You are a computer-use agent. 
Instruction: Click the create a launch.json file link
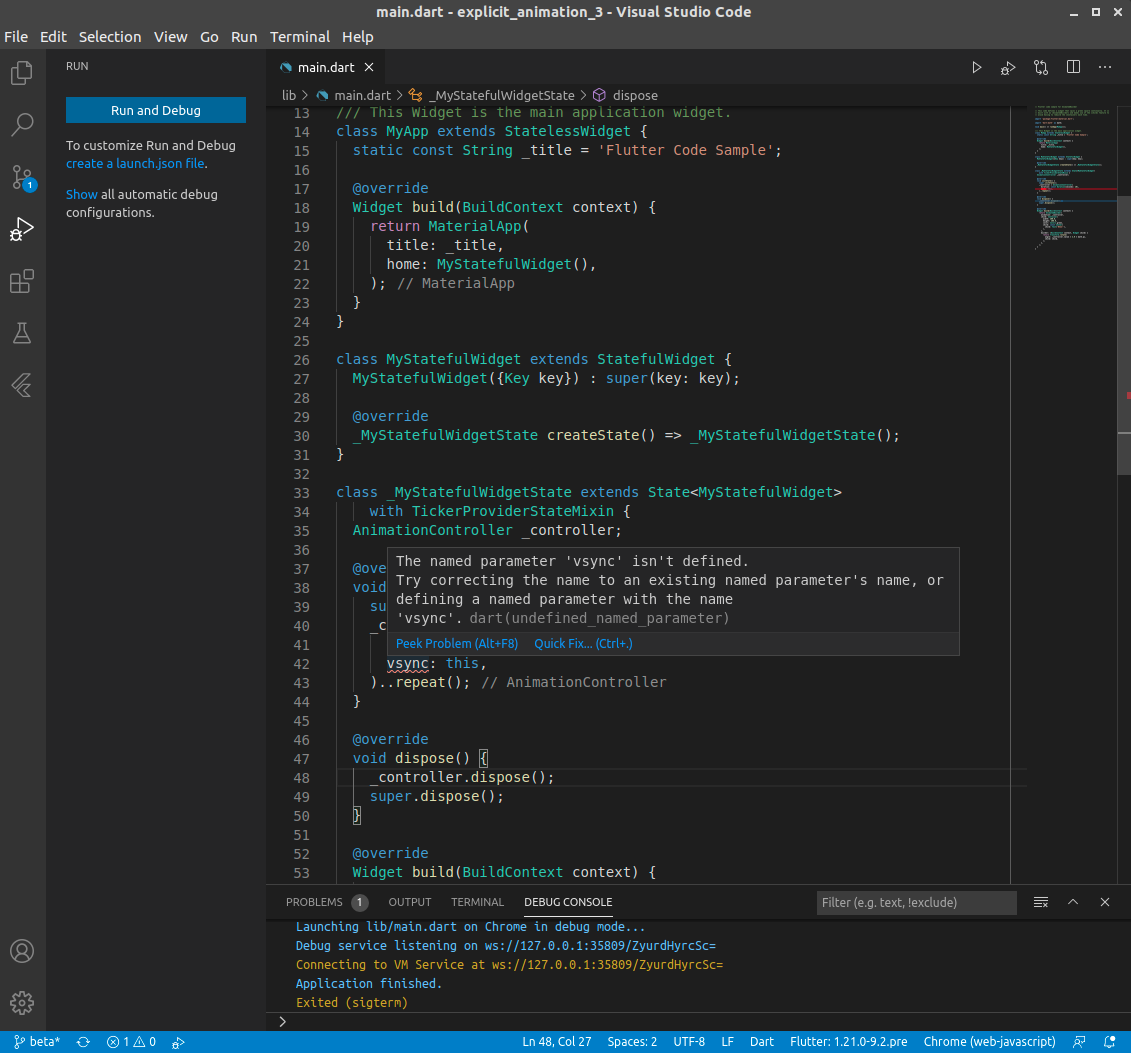click(x=134, y=163)
